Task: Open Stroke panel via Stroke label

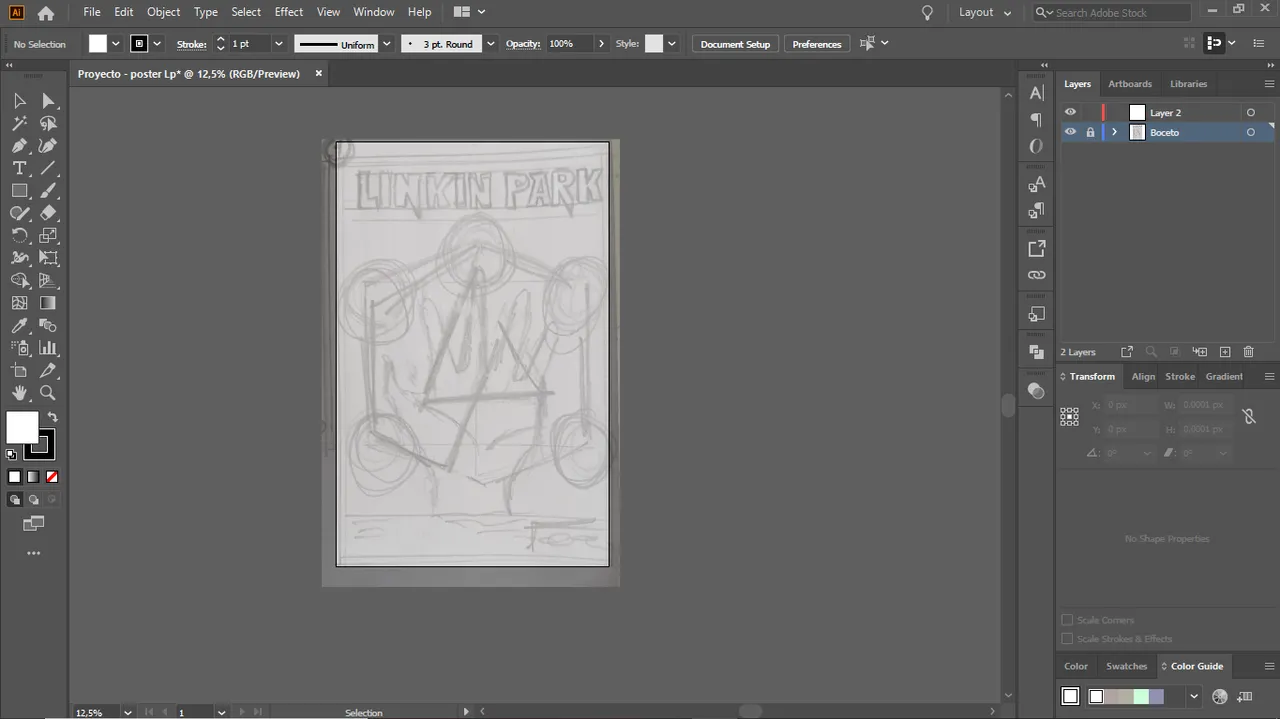Action: point(191,45)
